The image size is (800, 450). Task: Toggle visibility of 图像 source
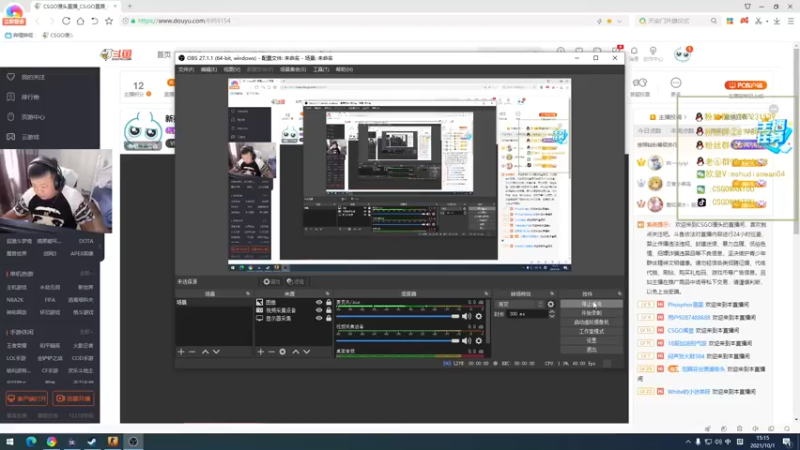coord(319,302)
